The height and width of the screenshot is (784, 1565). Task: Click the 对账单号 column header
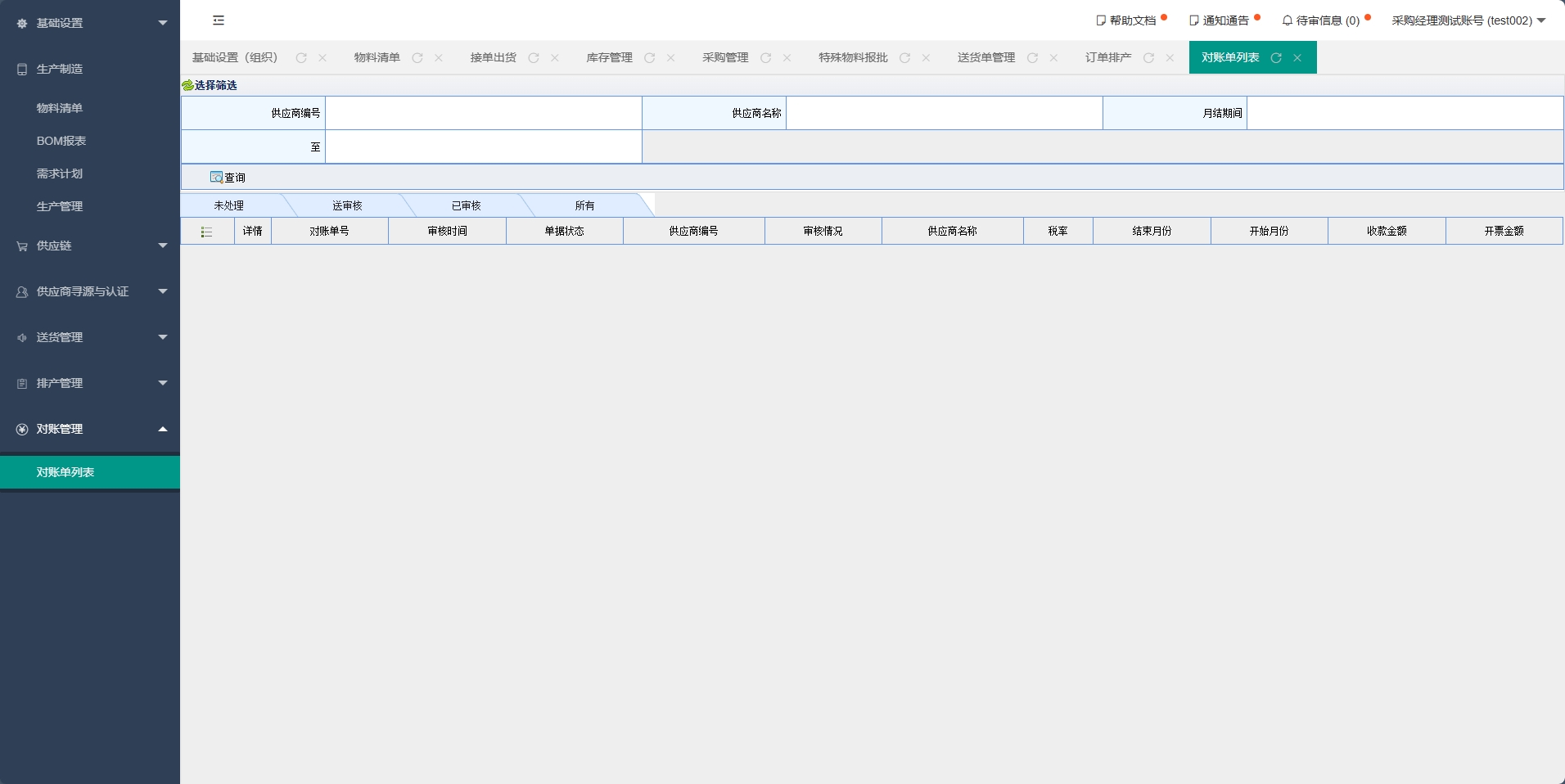point(330,231)
